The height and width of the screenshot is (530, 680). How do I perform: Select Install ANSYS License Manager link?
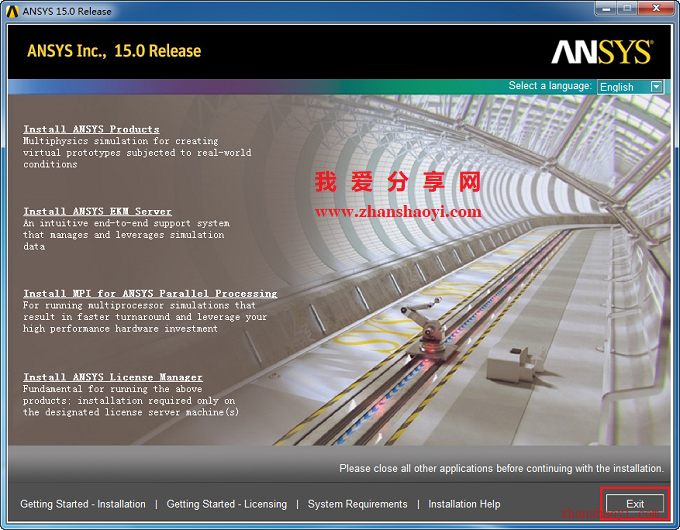[113, 377]
